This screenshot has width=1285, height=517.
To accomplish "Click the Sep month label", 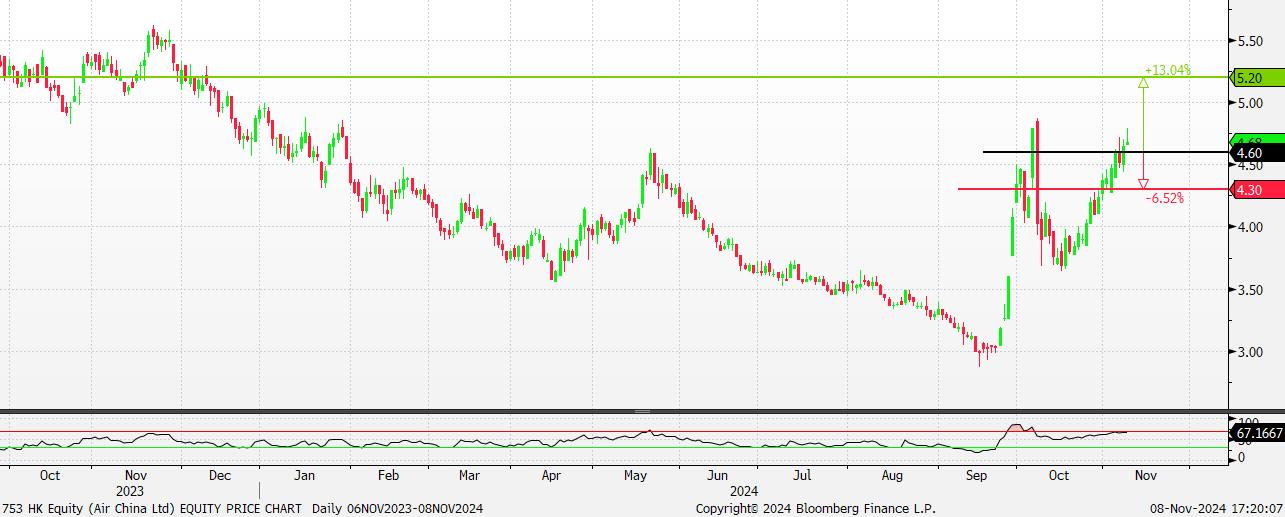I will point(976,476).
